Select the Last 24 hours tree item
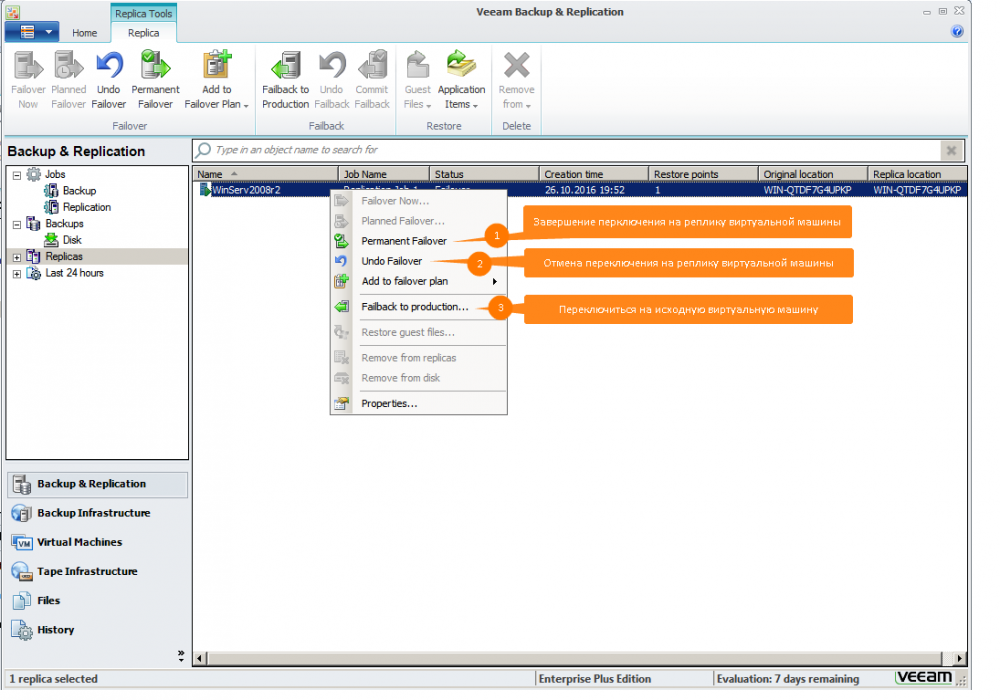 74,273
